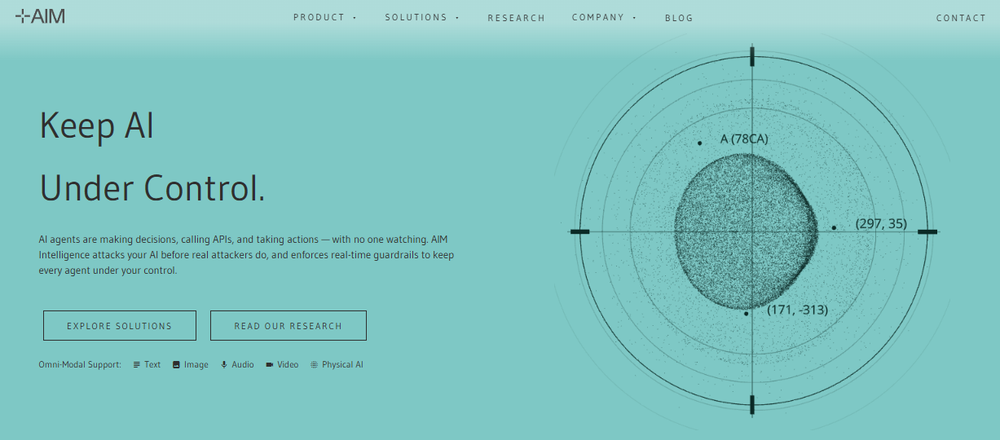The width and height of the screenshot is (1000, 440).
Task: Click the "Audio" label text
Action: point(242,365)
